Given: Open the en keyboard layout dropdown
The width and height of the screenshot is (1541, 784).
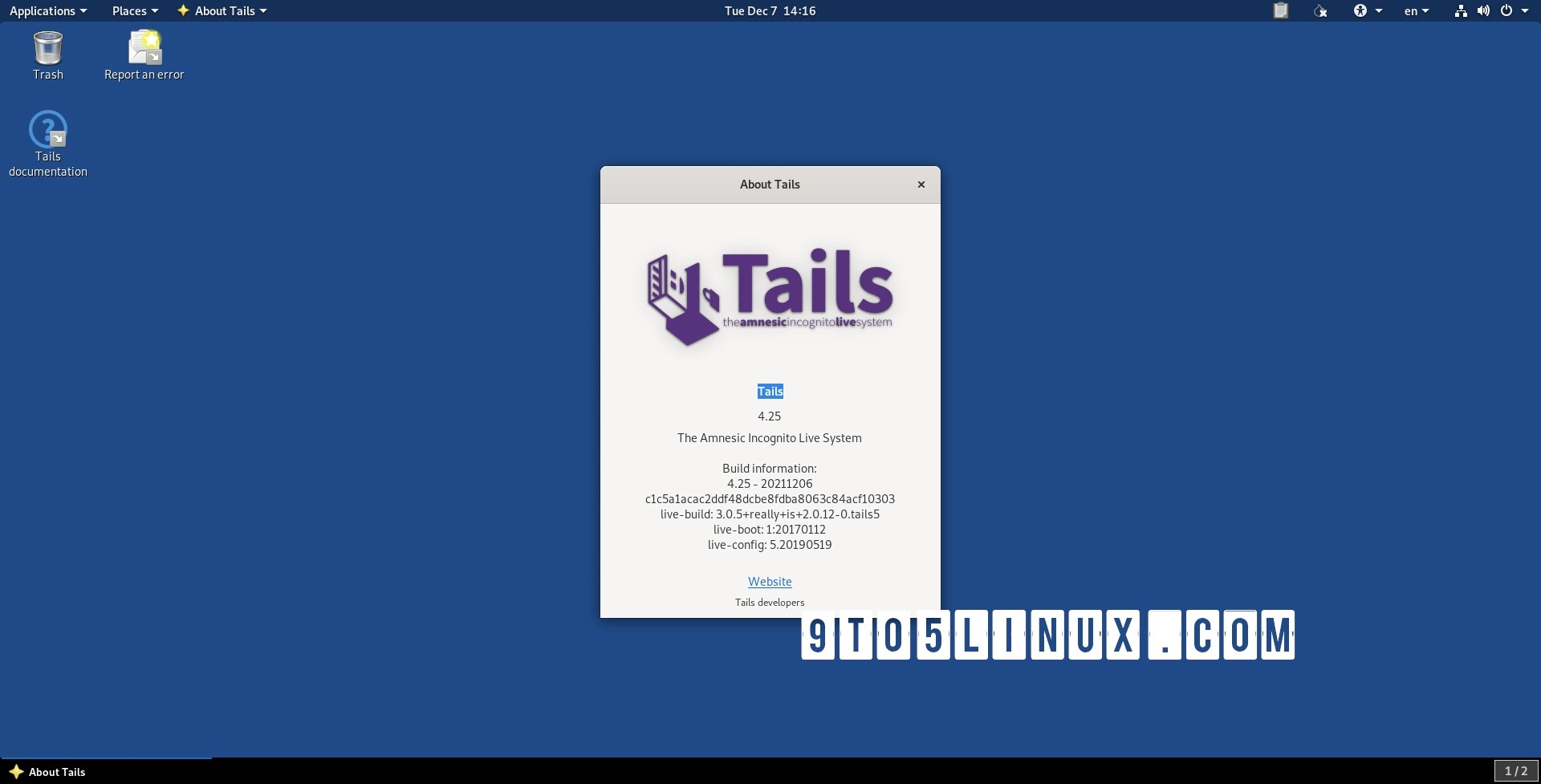Looking at the screenshot, I should 1415,10.
